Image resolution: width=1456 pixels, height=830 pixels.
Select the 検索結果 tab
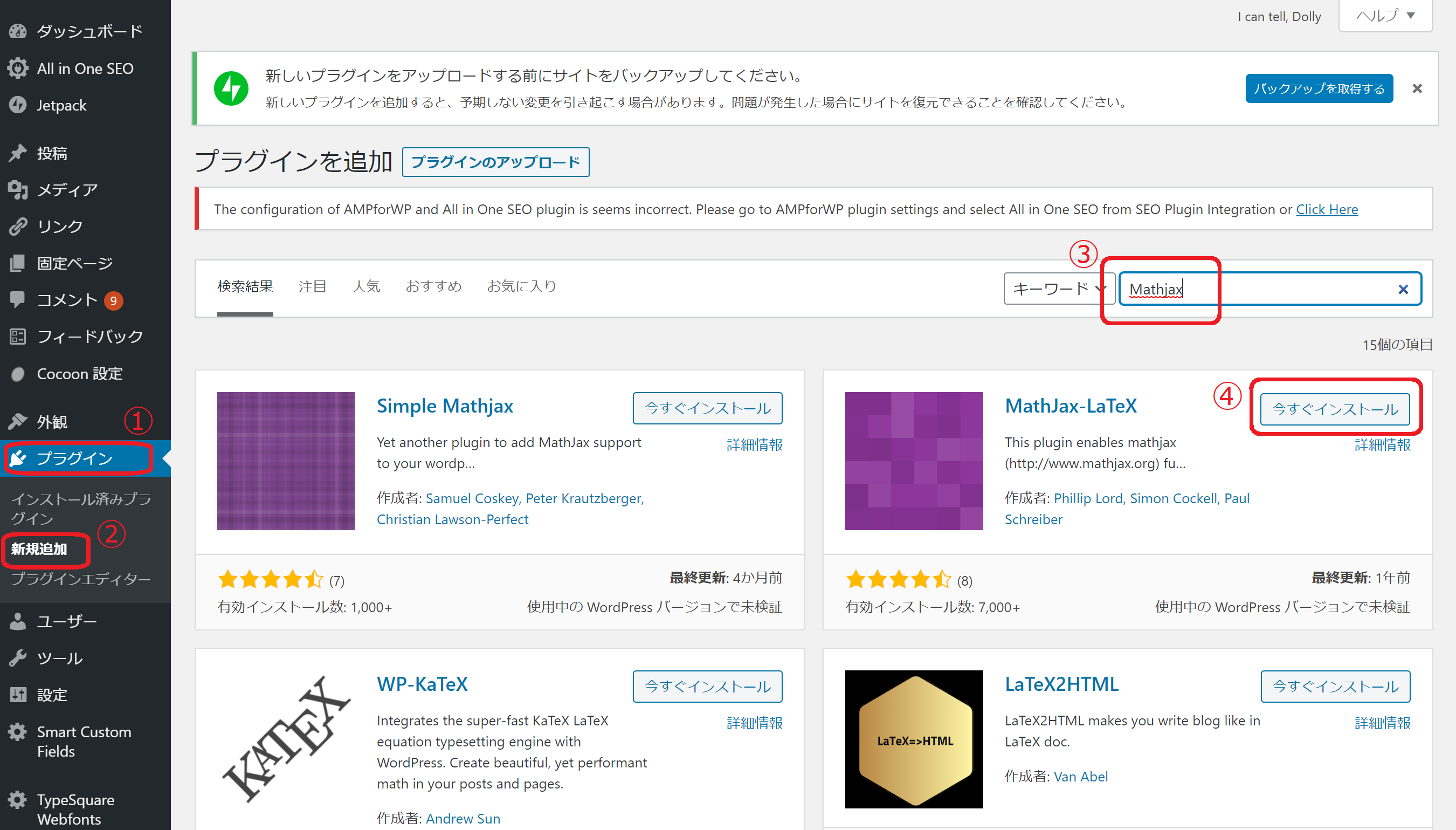tap(245, 286)
